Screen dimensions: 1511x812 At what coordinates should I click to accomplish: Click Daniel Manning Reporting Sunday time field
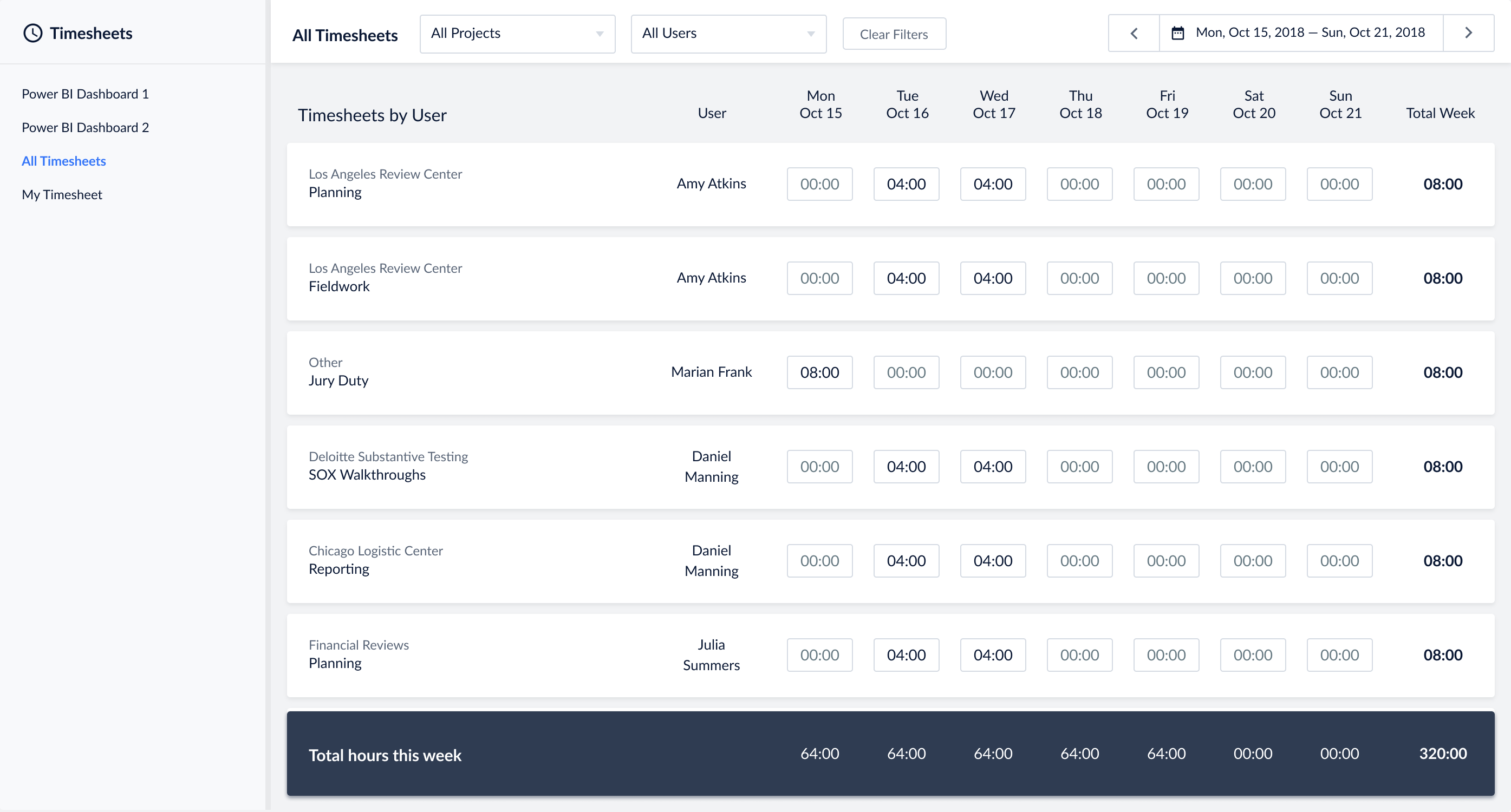pyautogui.click(x=1339, y=560)
